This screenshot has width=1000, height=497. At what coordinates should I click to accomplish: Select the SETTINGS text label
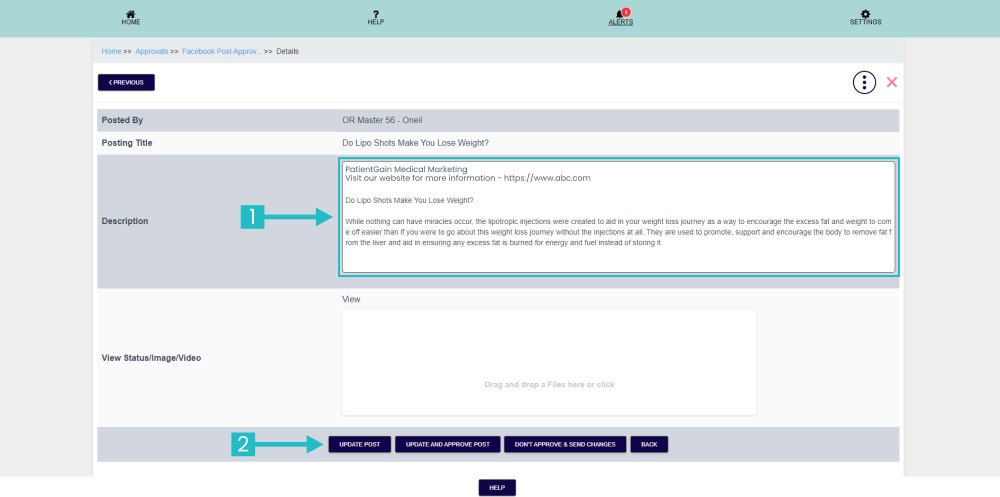pos(865,22)
